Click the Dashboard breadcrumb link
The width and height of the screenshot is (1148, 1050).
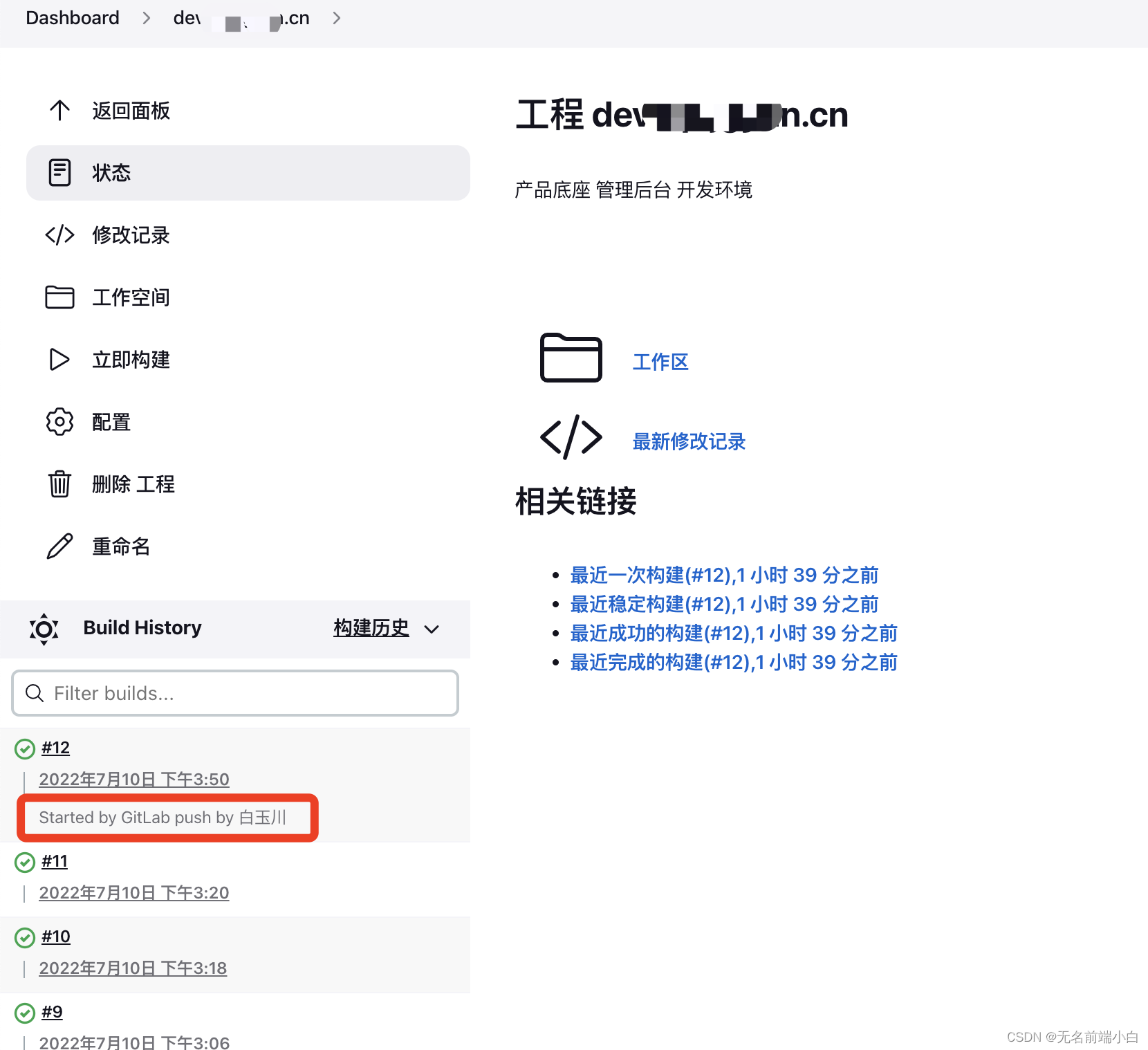point(73,18)
